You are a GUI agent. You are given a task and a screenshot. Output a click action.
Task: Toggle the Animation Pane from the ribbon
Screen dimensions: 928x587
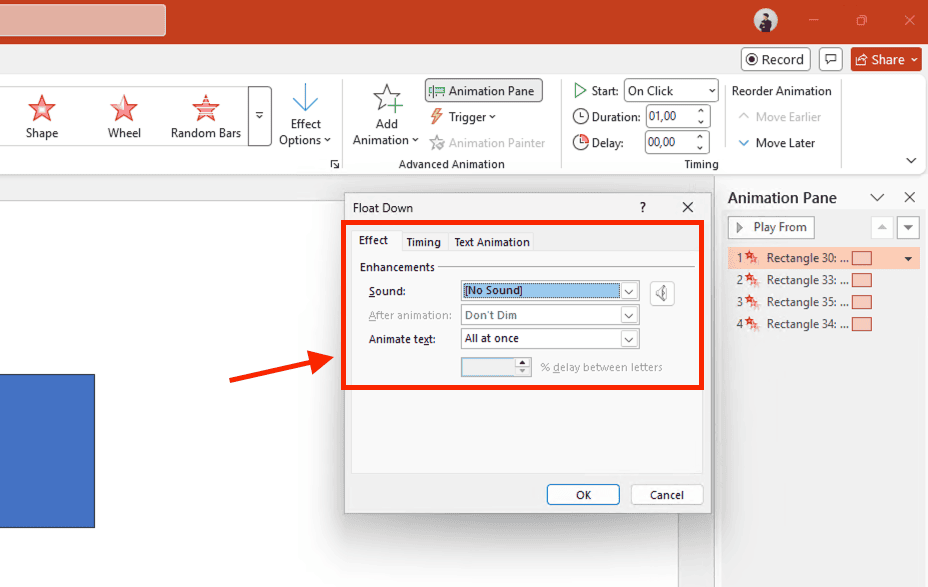click(x=483, y=90)
